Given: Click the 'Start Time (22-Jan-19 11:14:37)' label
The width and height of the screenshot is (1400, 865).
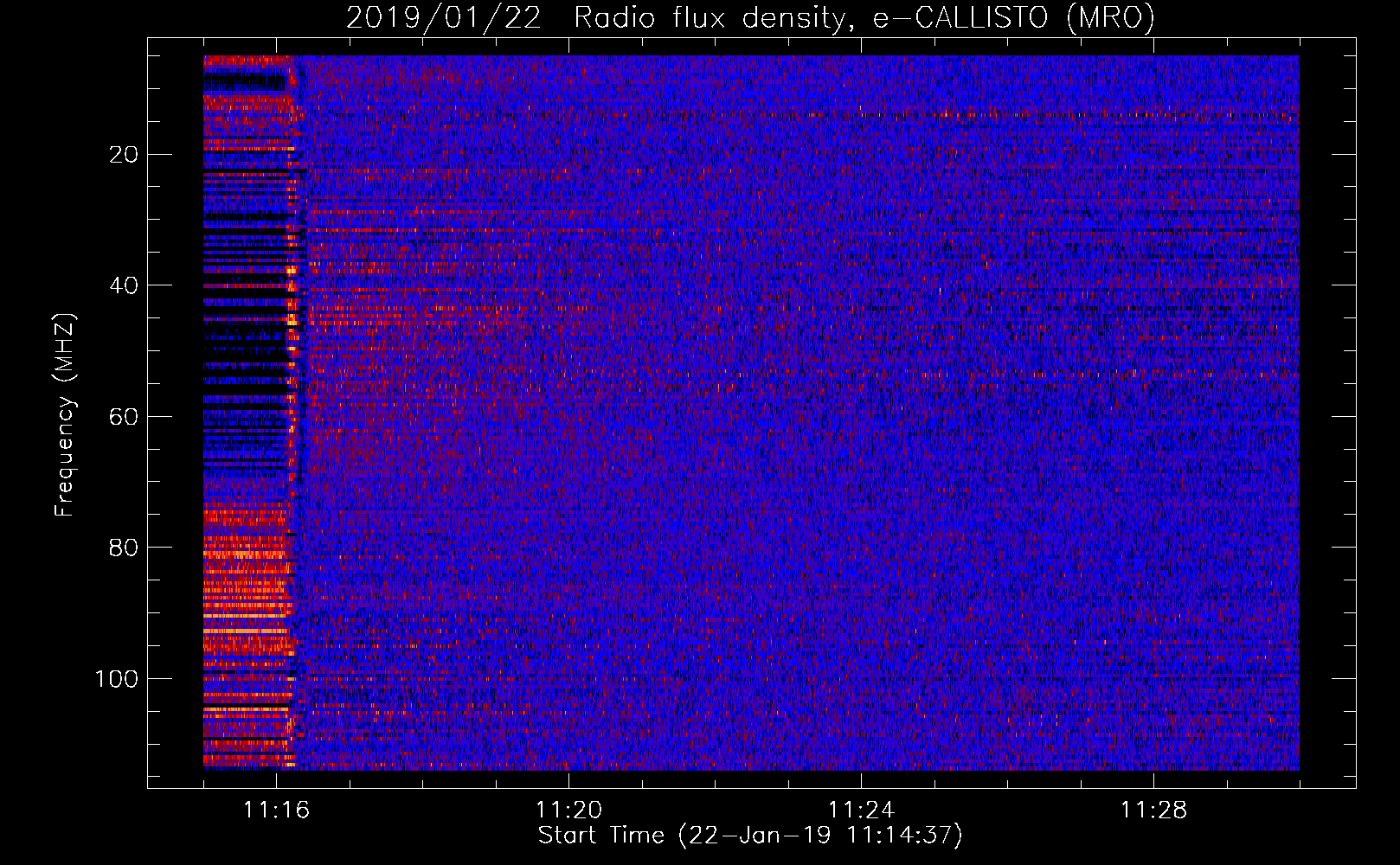Looking at the screenshot, I should coord(750,836).
